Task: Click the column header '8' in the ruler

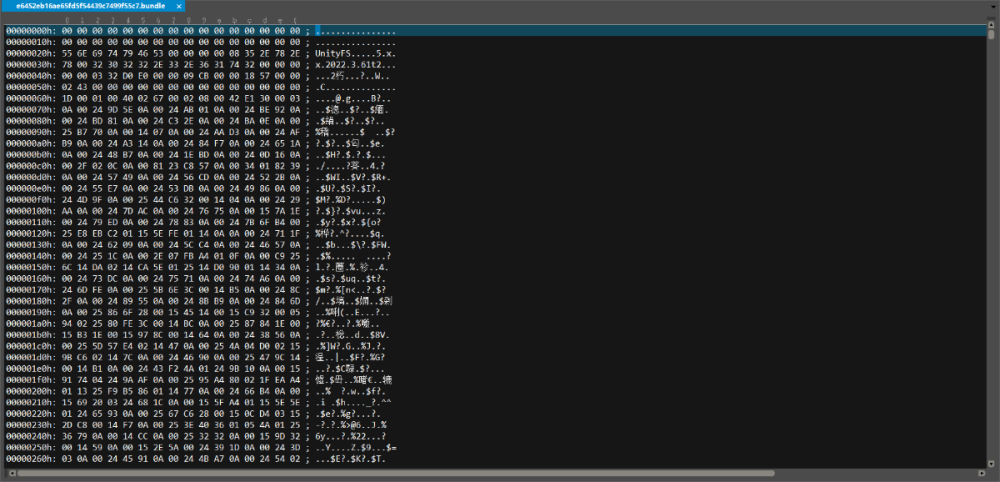Action: 189,20
